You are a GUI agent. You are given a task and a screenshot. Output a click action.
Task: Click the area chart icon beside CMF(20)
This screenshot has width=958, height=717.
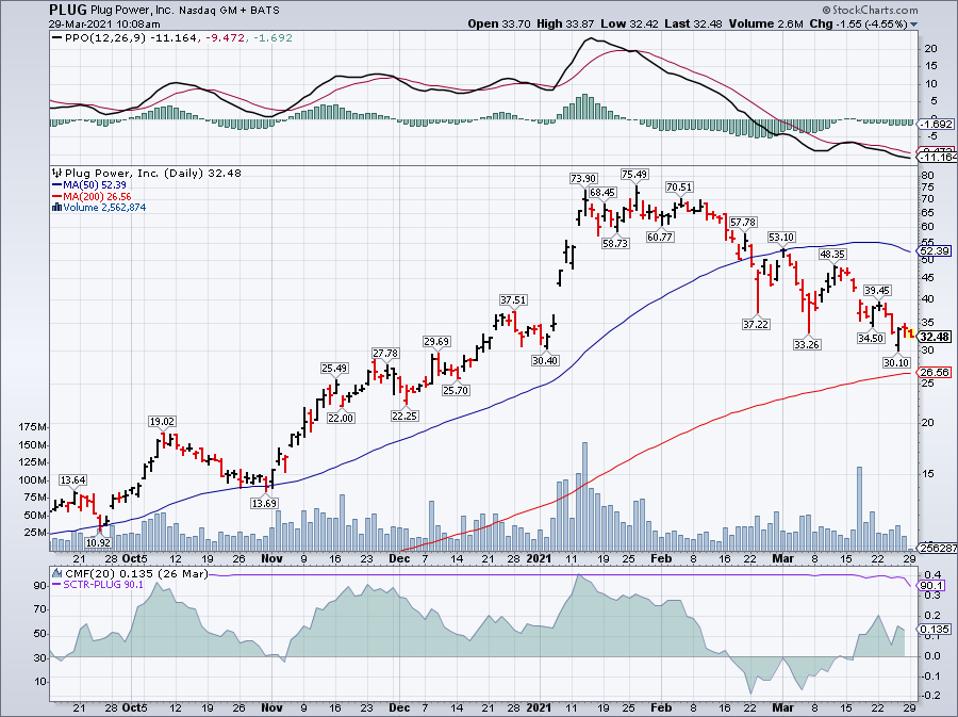point(57,574)
